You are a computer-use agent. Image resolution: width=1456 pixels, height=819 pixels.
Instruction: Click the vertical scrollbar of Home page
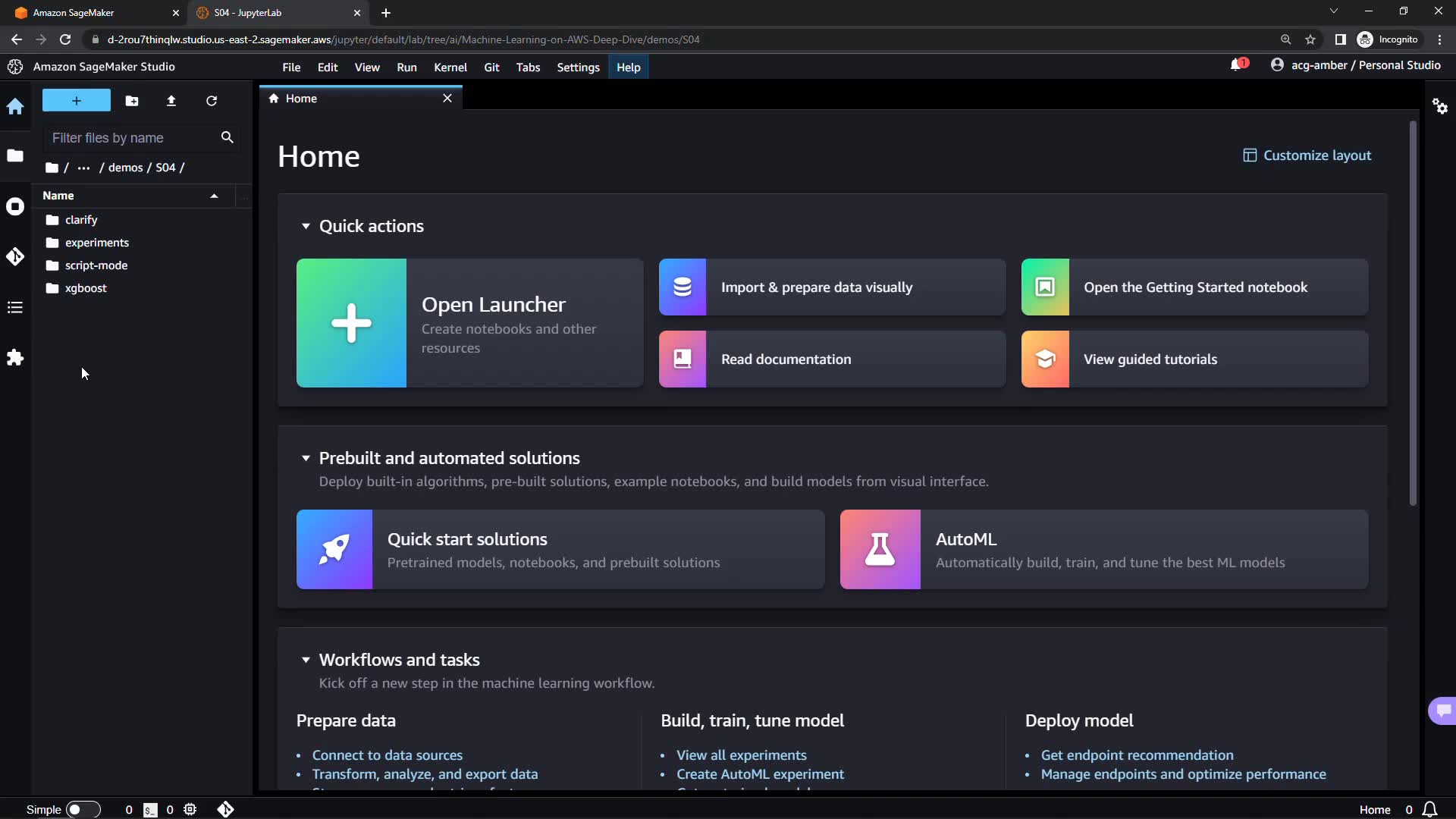(x=1413, y=312)
